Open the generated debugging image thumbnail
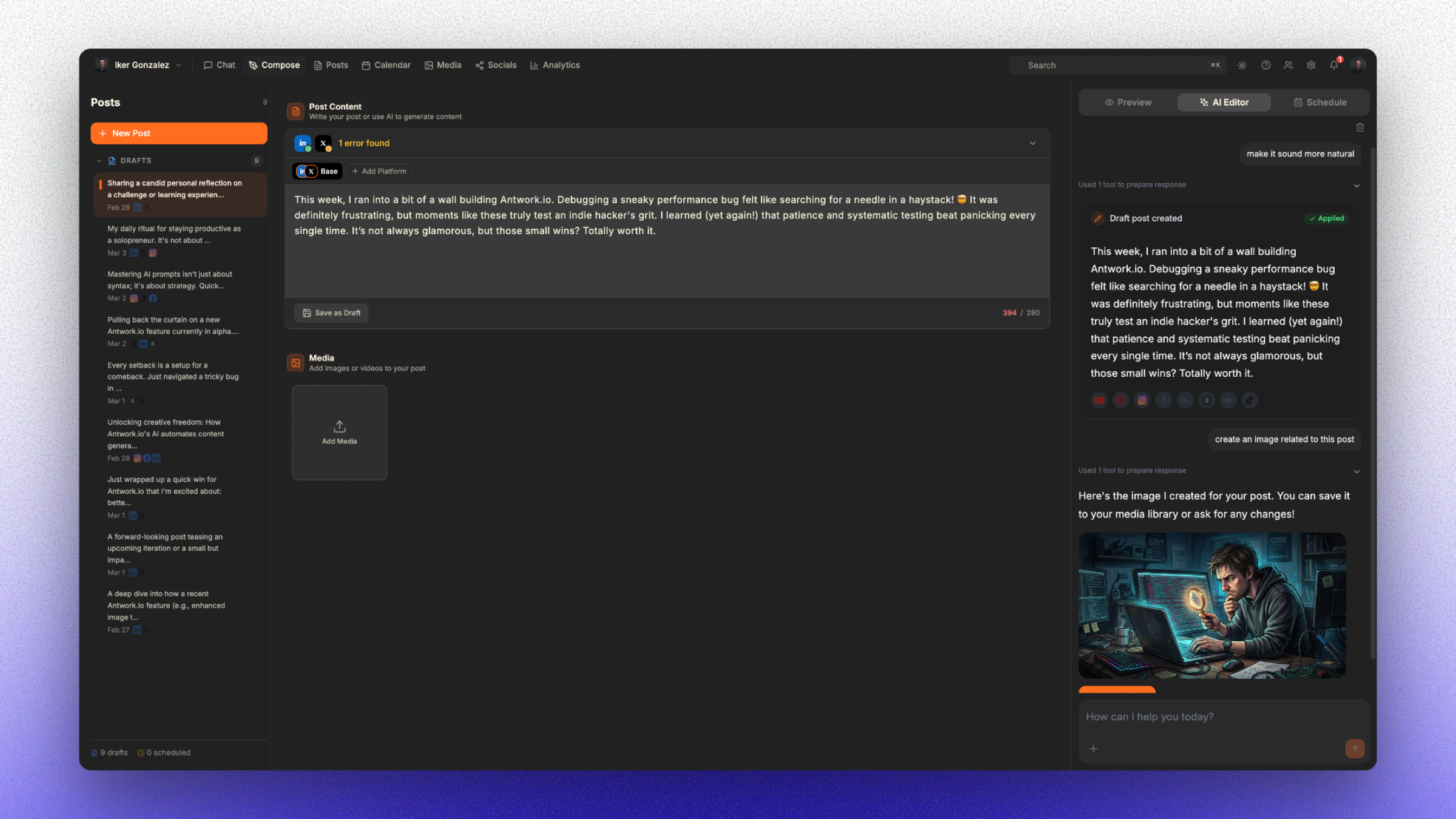 click(1212, 605)
